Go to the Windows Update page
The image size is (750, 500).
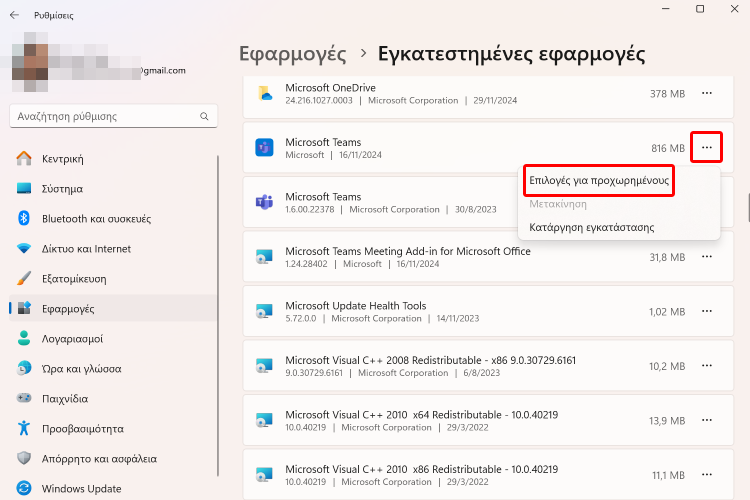[x=113, y=489]
